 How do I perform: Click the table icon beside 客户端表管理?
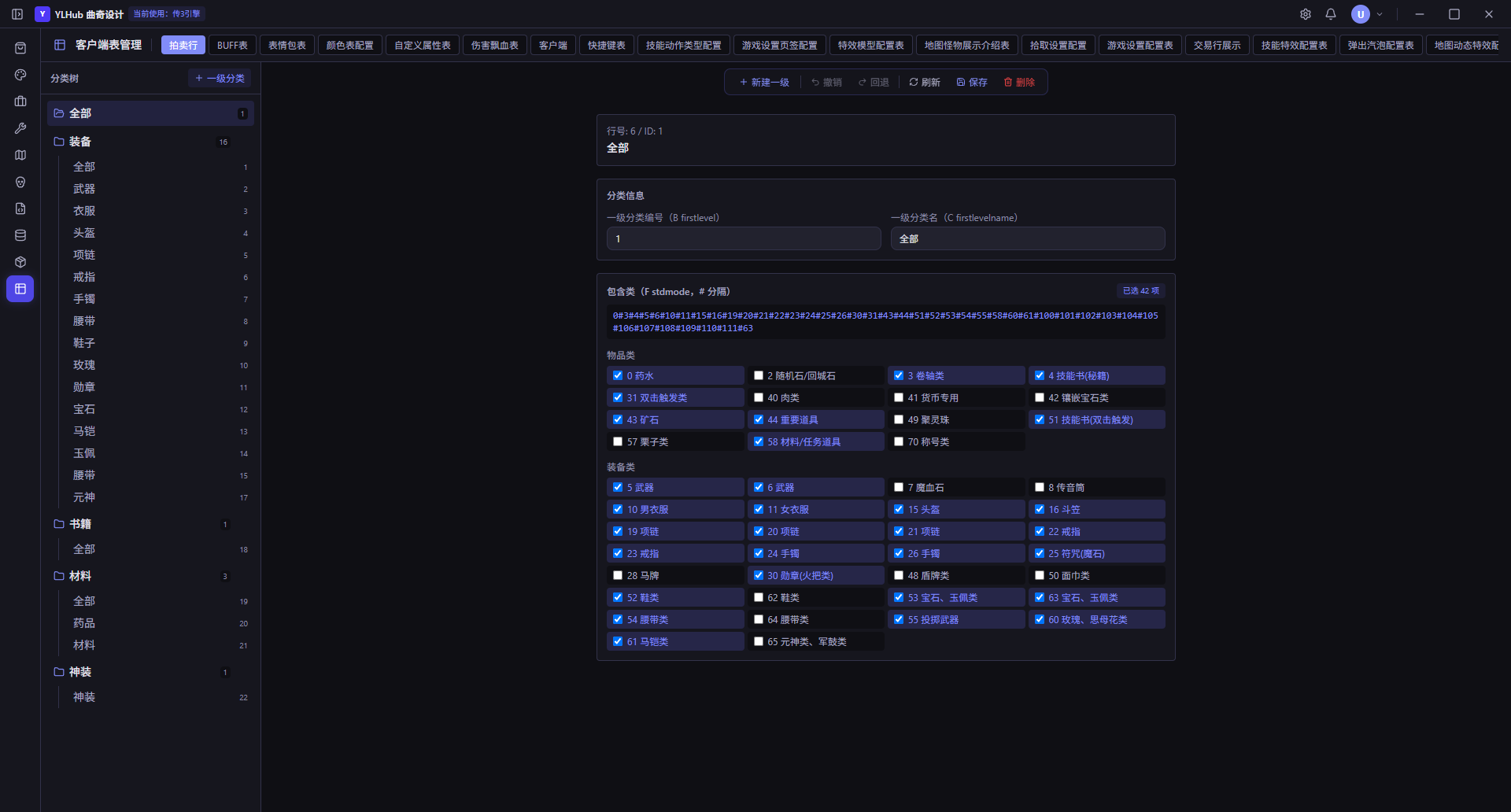point(60,45)
